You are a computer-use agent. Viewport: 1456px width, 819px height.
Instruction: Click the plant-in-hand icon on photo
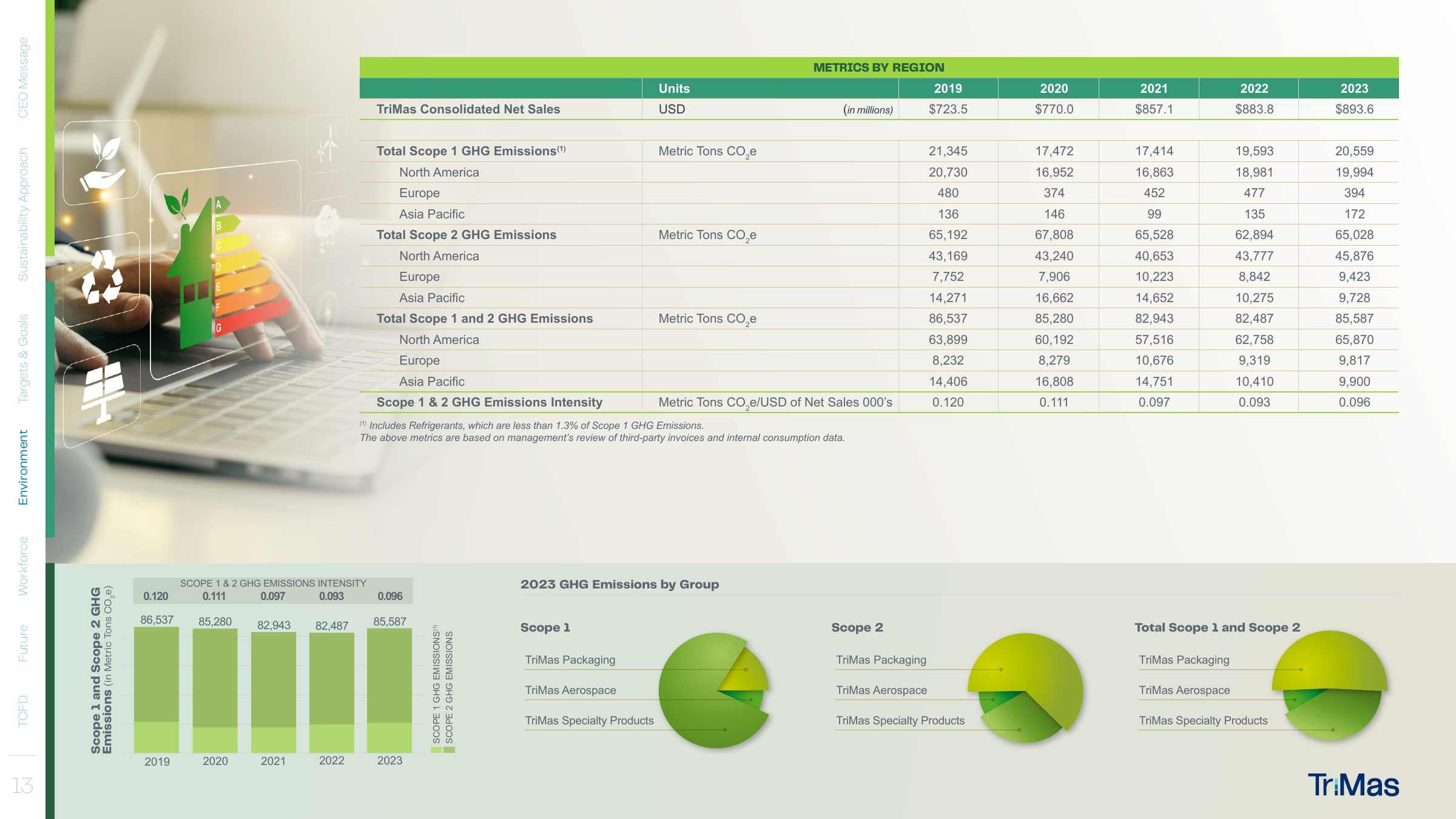click(103, 162)
